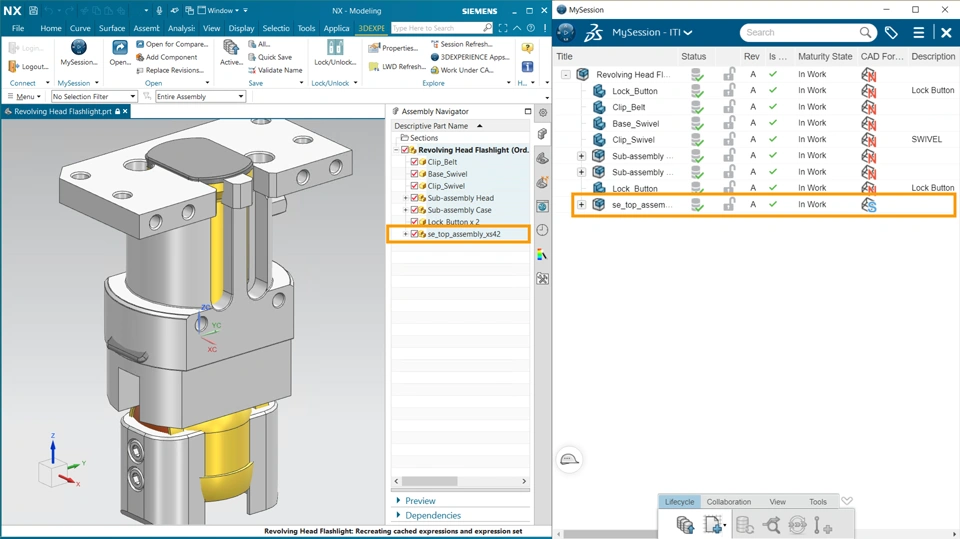Toggle the Base_Swivel checkbox in Assembly Navigator

[414, 174]
